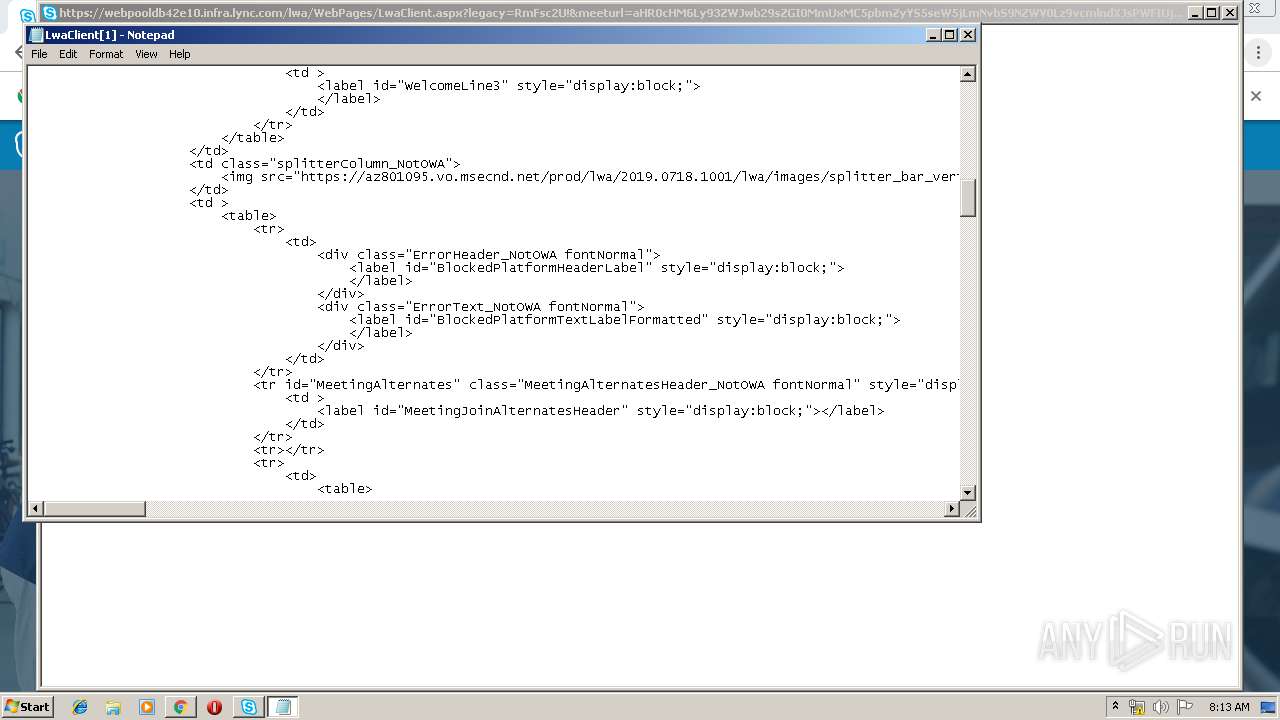Minimize the LwaClient Notepad window
1280x720 pixels.
[x=934, y=35]
